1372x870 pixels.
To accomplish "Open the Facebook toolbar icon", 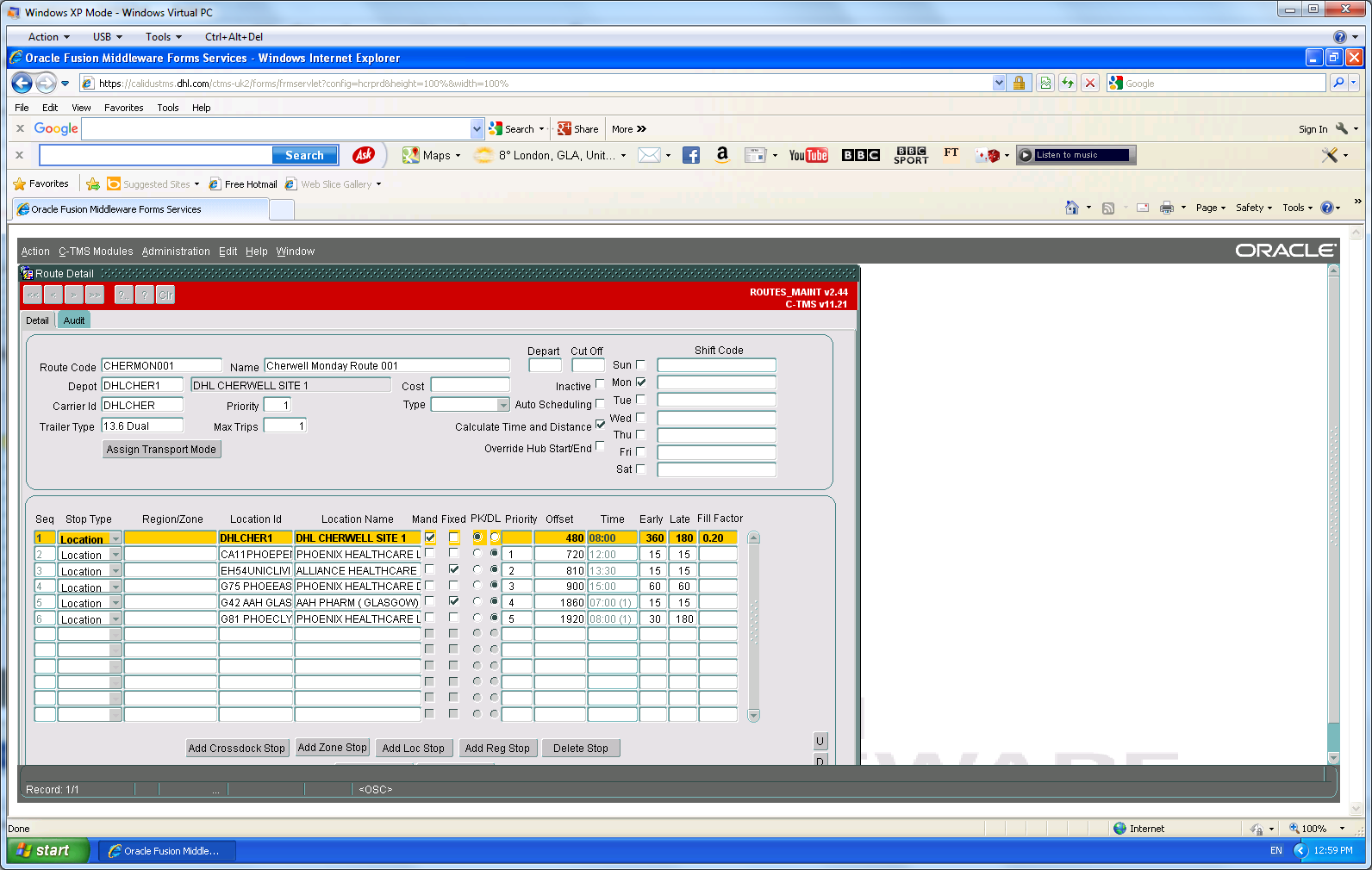I will point(691,155).
